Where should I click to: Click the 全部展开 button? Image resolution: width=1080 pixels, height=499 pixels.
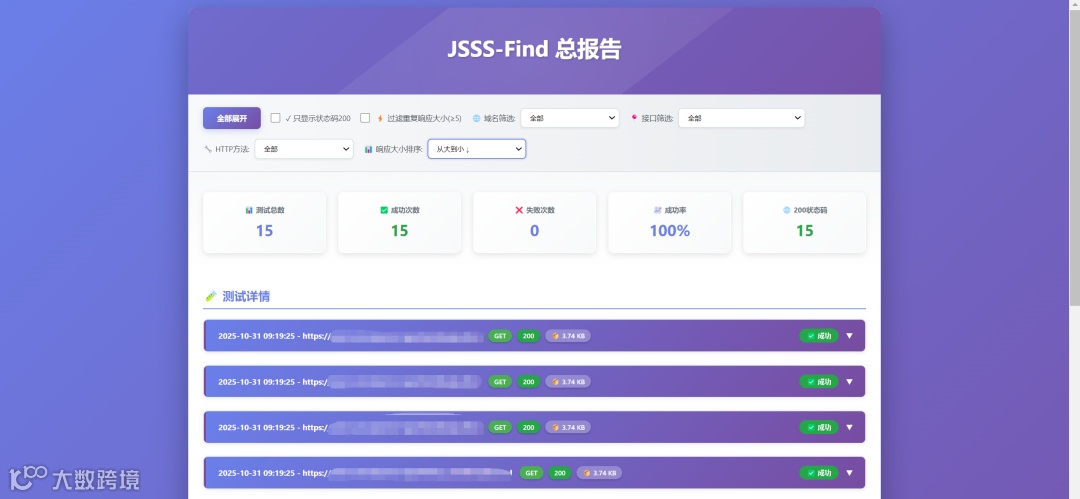click(x=231, y=118)
